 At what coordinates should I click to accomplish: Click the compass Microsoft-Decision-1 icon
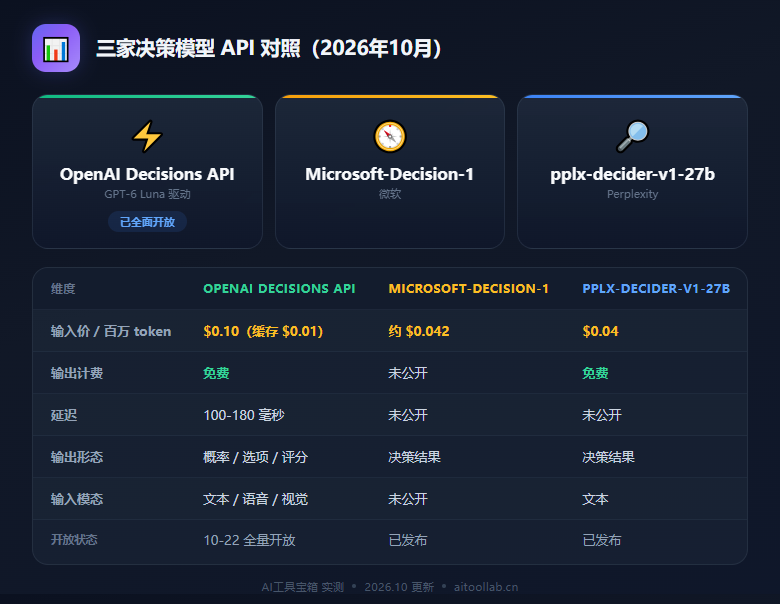pos(390,136)
